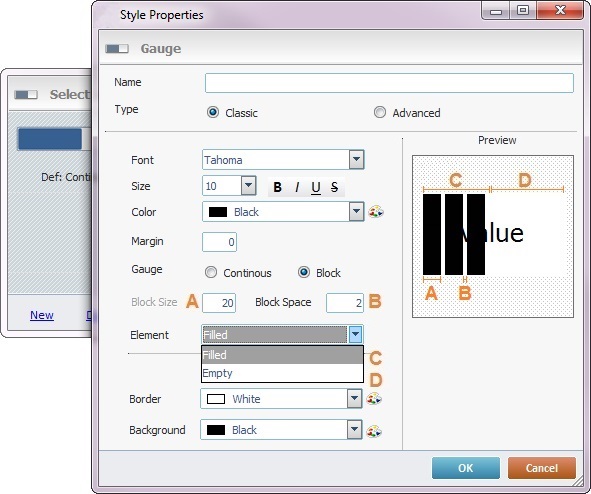Select Filled in the Element list
Viewport: 591px width, 494px height.
[x=282, y=355]
